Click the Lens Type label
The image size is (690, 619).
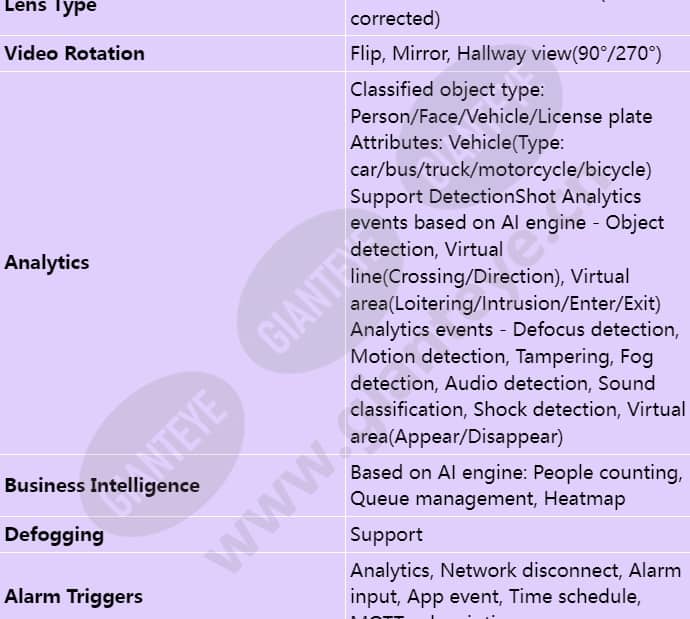point(50,7)
